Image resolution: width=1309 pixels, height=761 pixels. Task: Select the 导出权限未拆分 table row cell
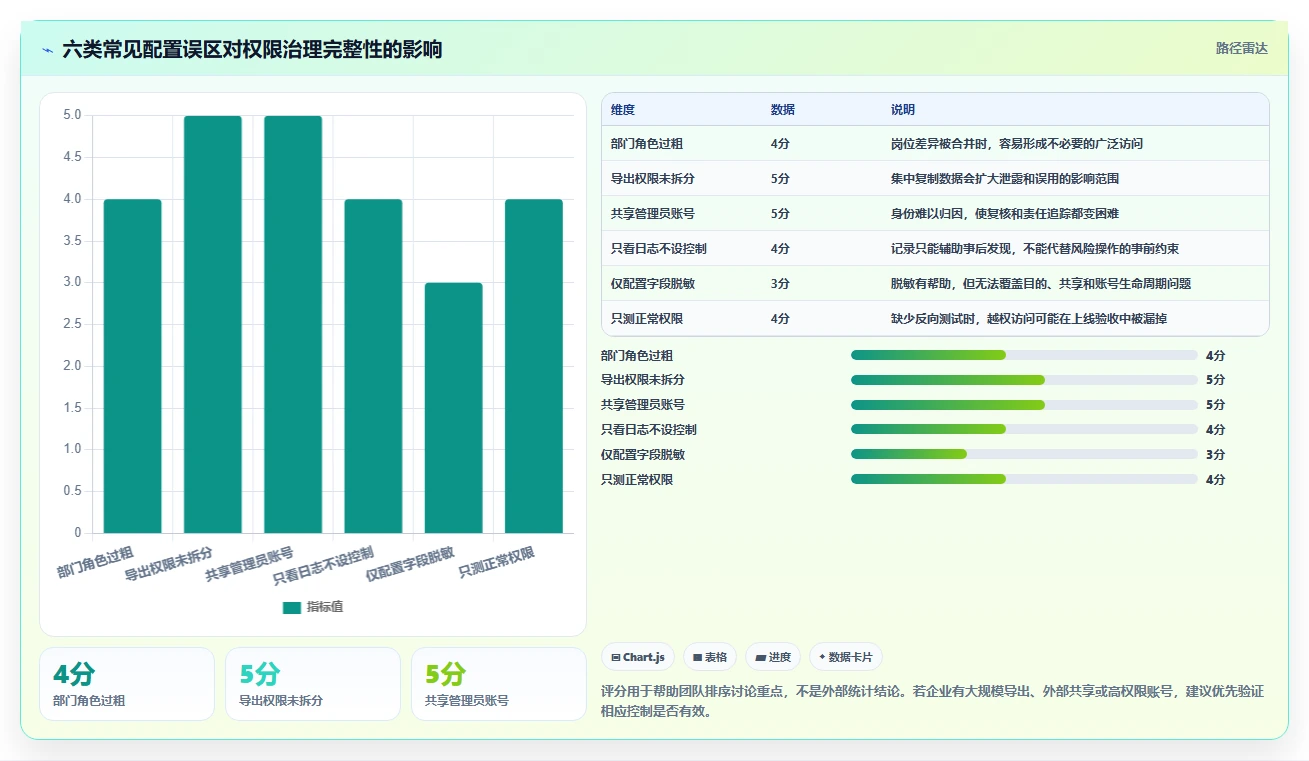point(653,179)
